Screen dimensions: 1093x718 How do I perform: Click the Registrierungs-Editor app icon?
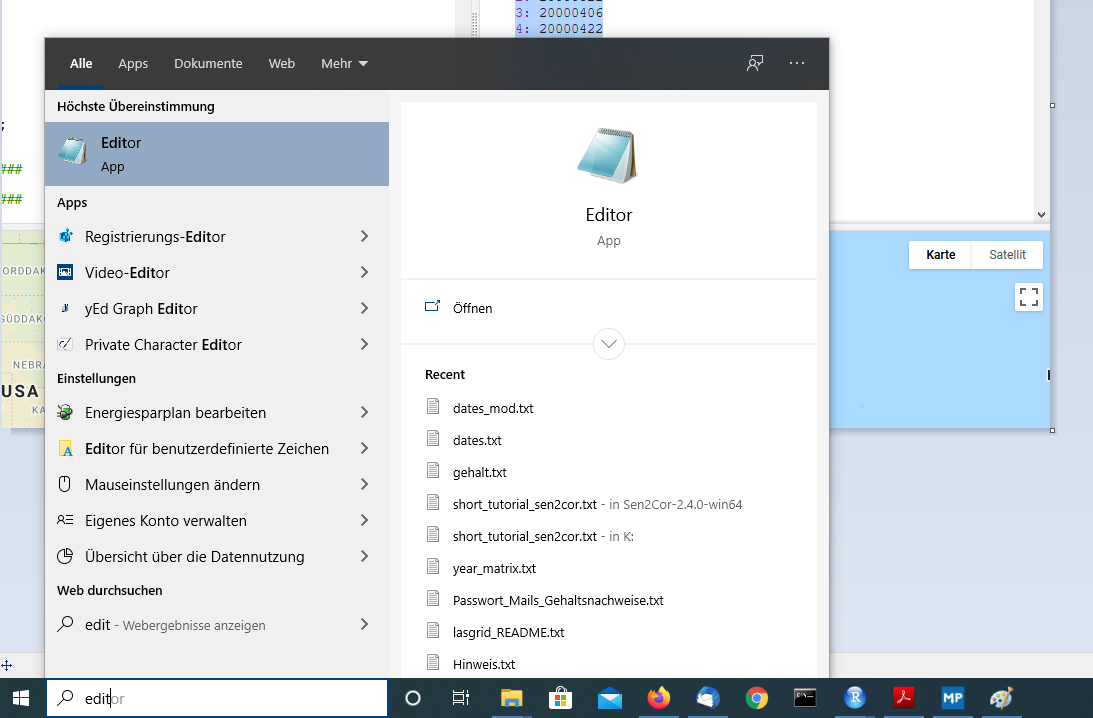point(66,236)
